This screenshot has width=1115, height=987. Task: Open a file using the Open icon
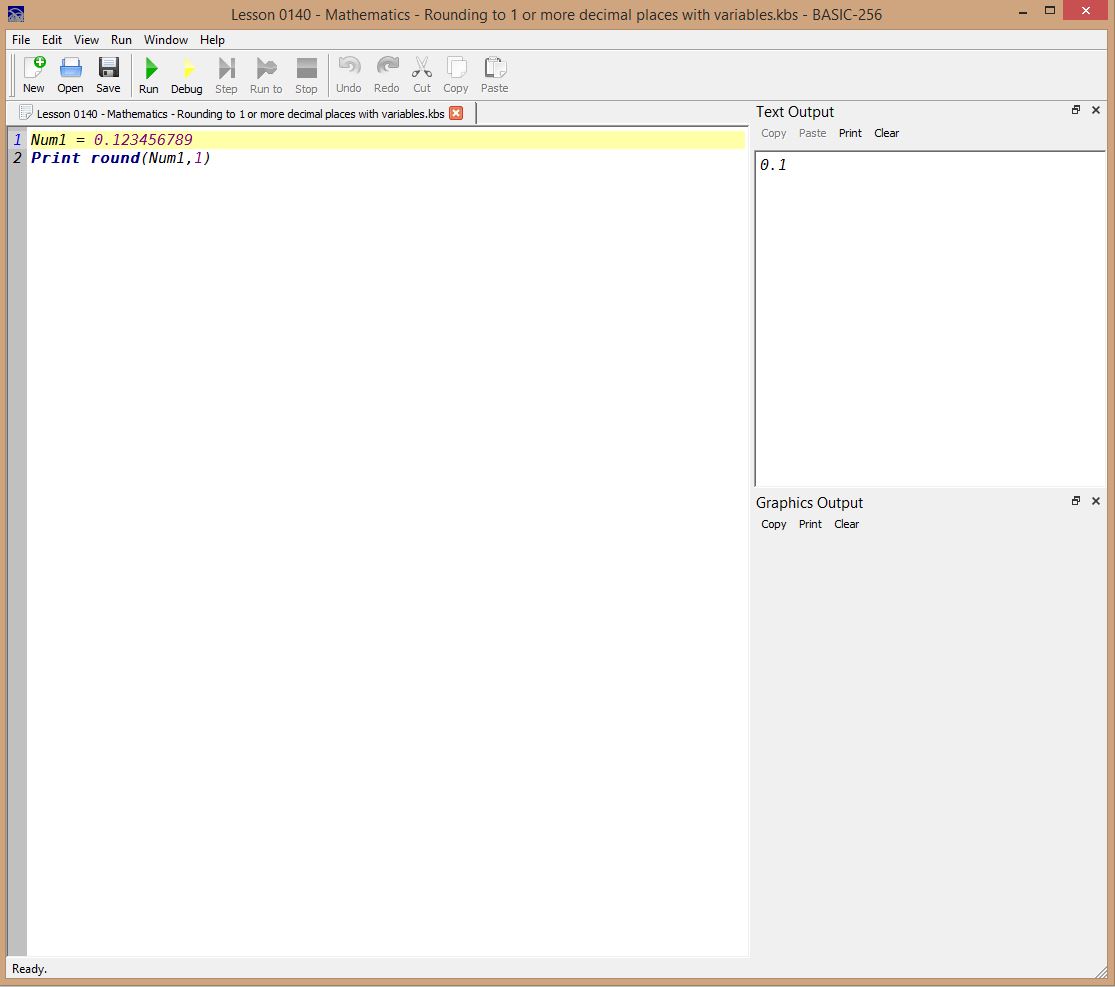point(70,70)
